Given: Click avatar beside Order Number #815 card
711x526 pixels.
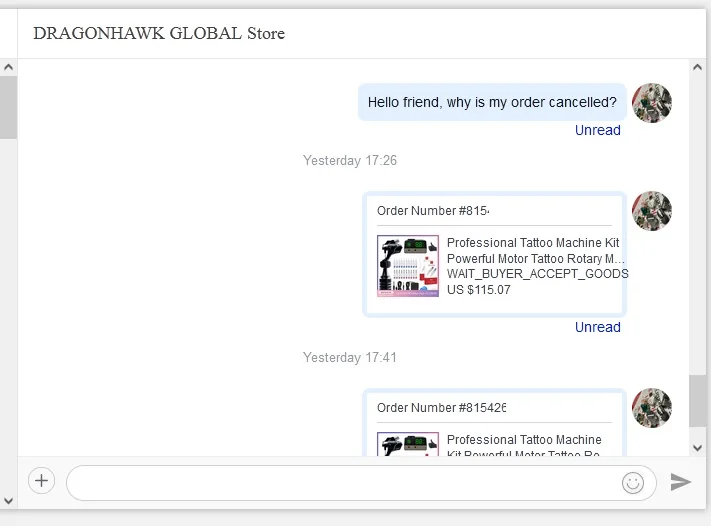Looking at the screenshot, I should click(x=652, y=211).
